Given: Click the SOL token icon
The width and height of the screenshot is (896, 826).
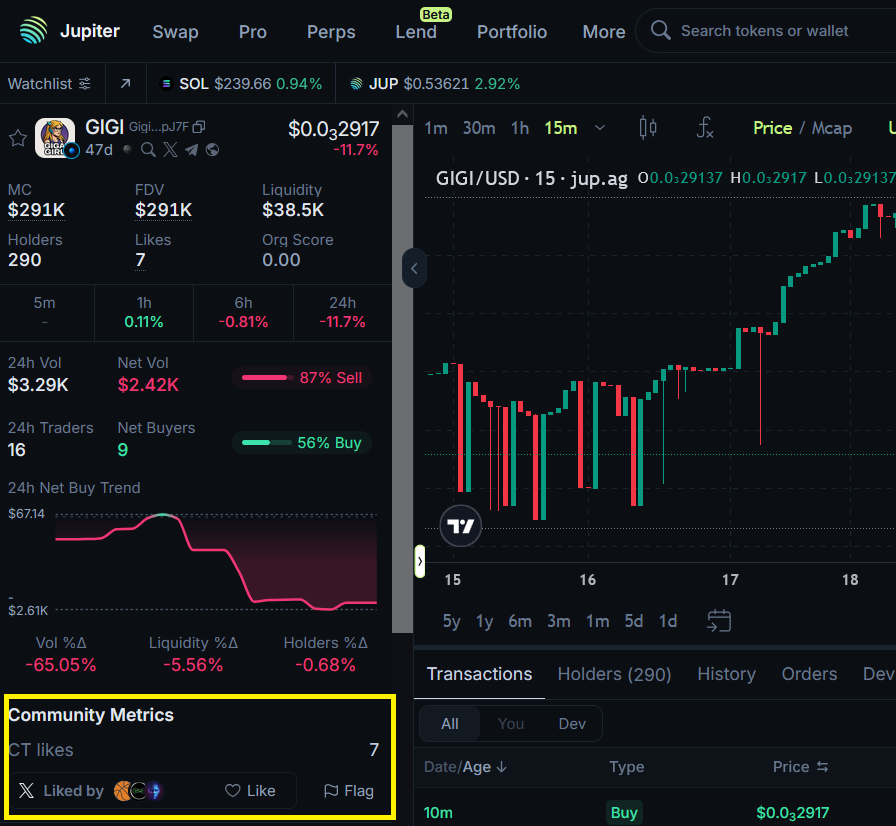Looking at the screenshot, I should pos(166,84).
